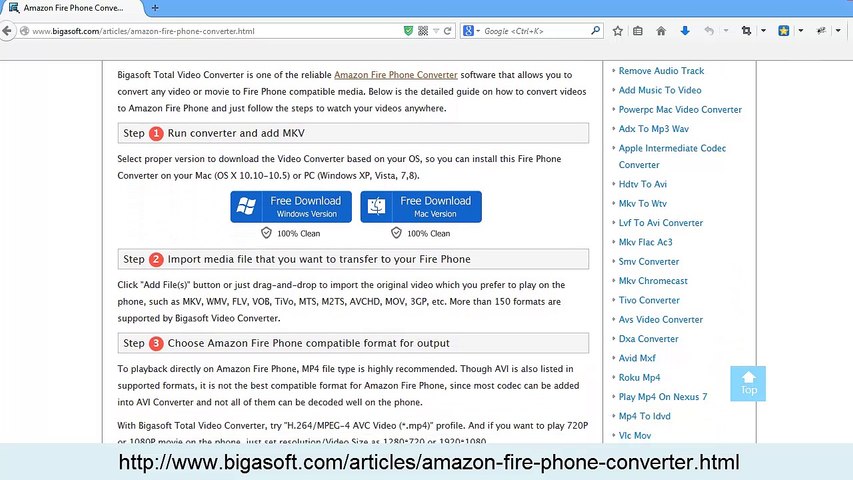Open the Avid Mxf link
Screen dimensions: 853x480
tap(637, 358)
